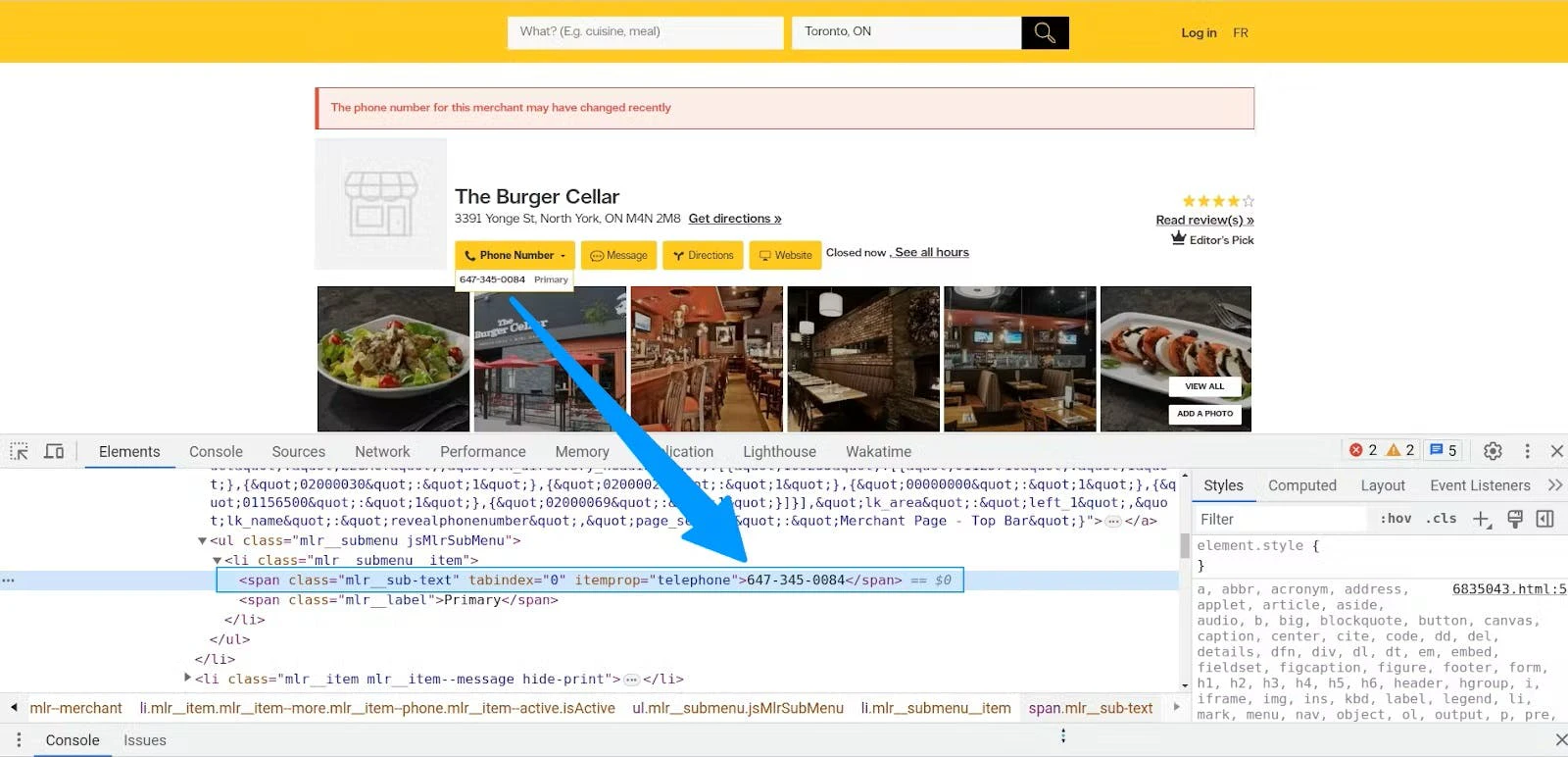The width and height of the screenshot is (1568, 757).
Task: Toggle the rendering emulations paintbrush icon
Action: point(1515,519)
